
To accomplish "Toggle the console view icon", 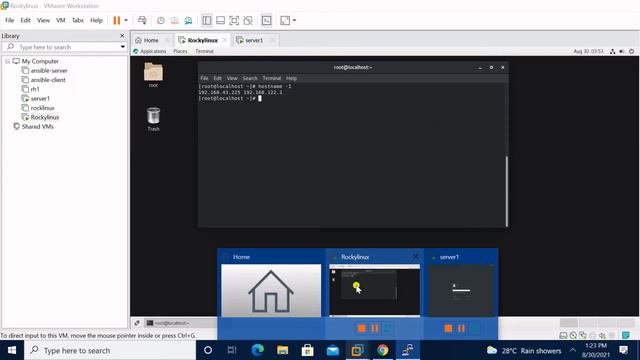I will [x=267, y=20].
